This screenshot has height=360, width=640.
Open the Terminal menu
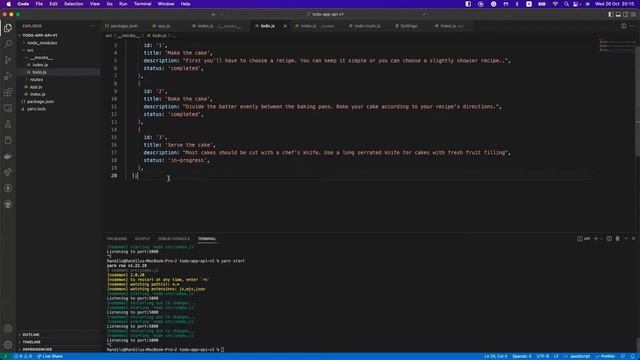[x=142, y=4]
